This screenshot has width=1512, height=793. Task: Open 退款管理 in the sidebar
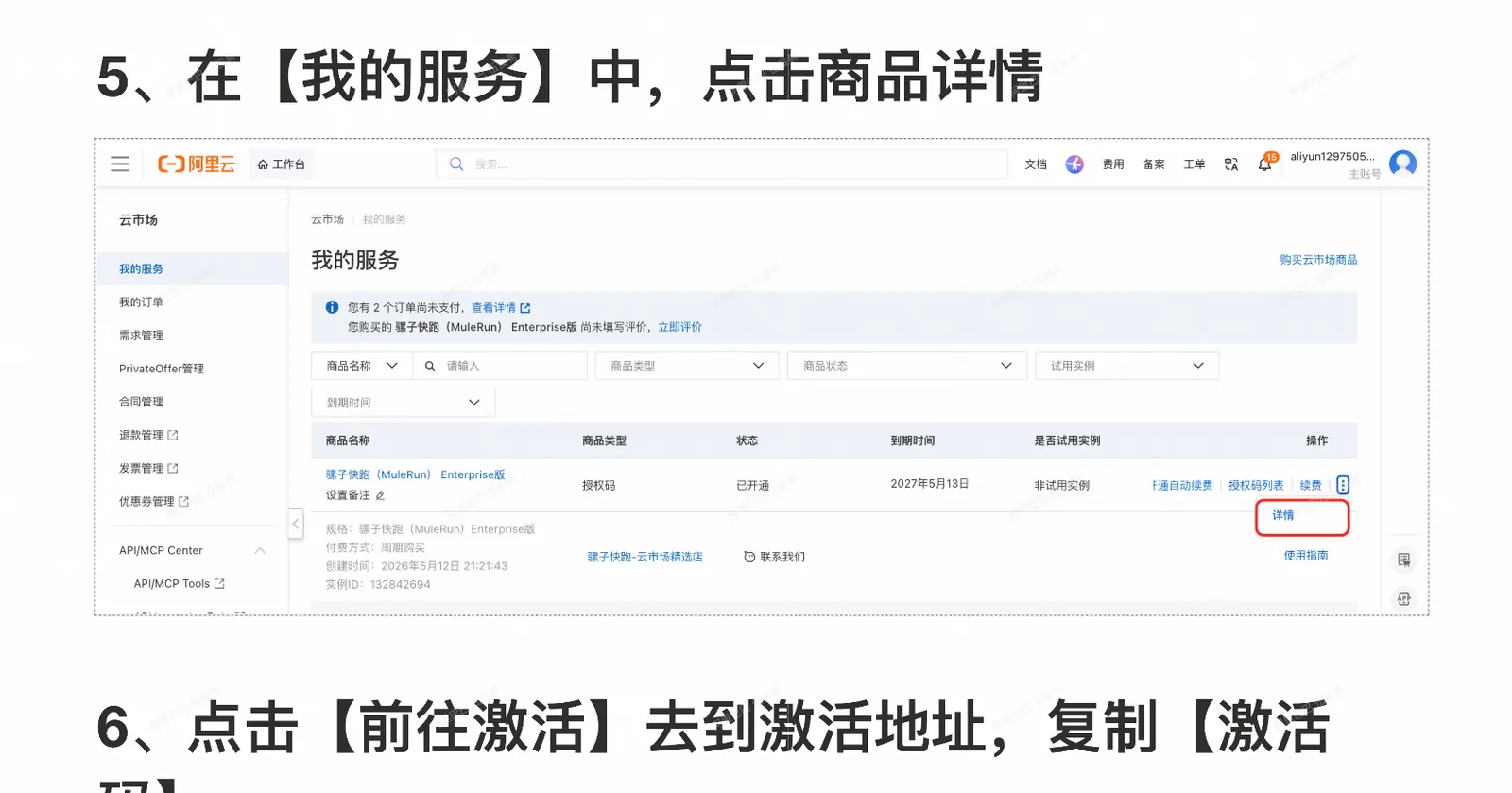coord(148,435)
